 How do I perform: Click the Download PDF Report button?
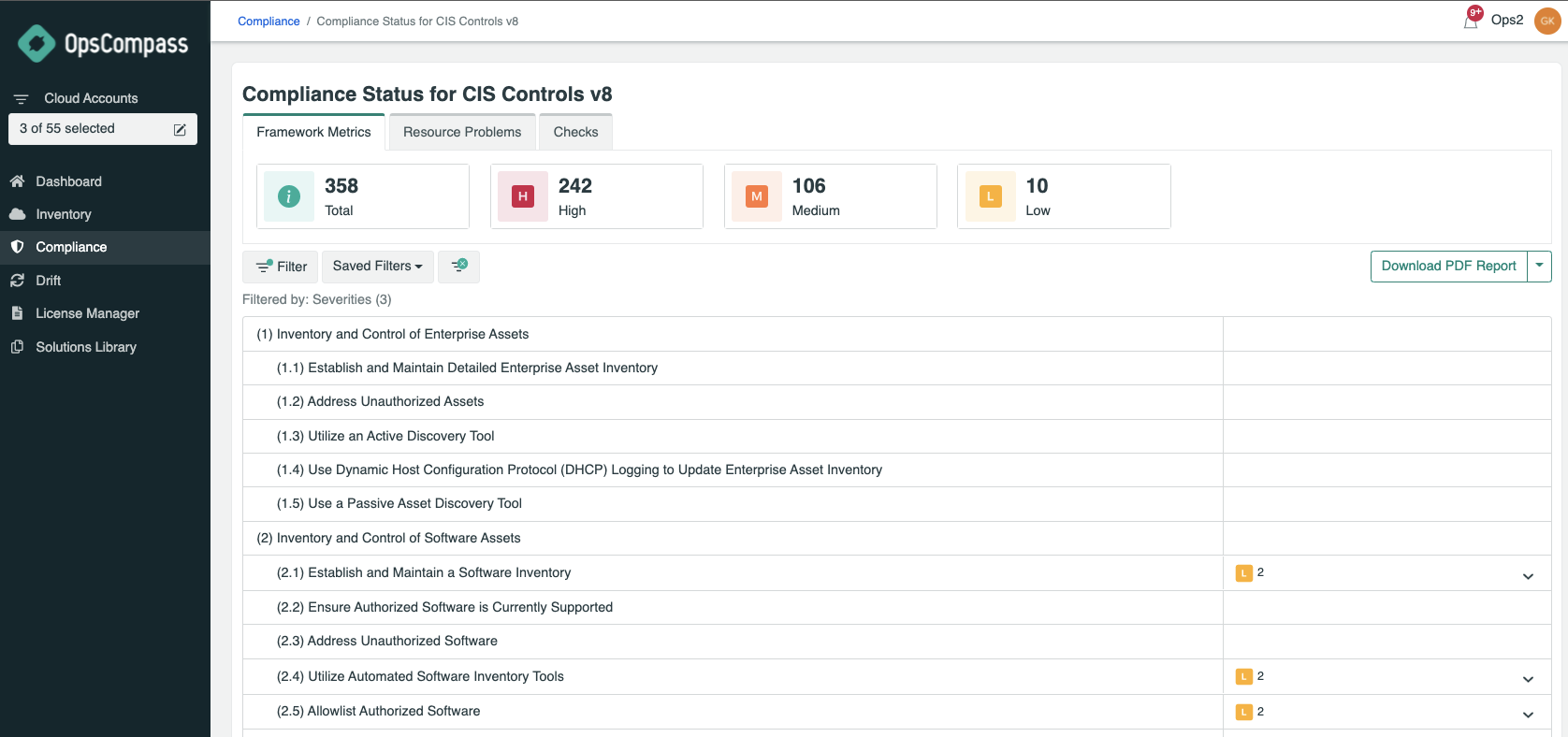[1448, 267]
